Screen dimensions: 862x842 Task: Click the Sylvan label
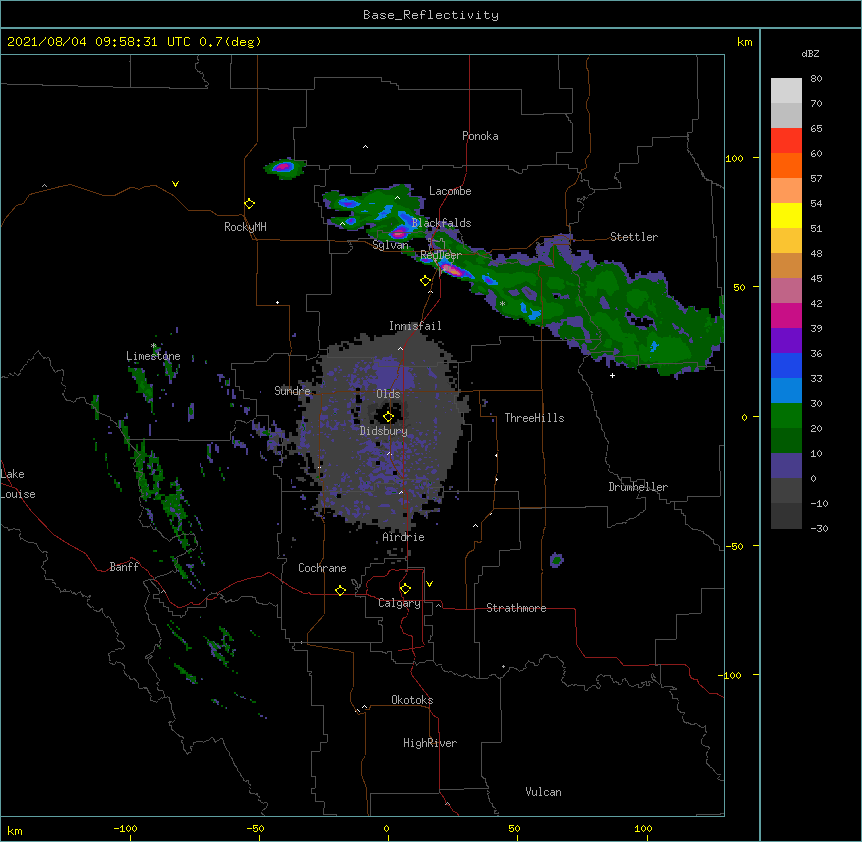pyautogui.click(x=390, y=245)
